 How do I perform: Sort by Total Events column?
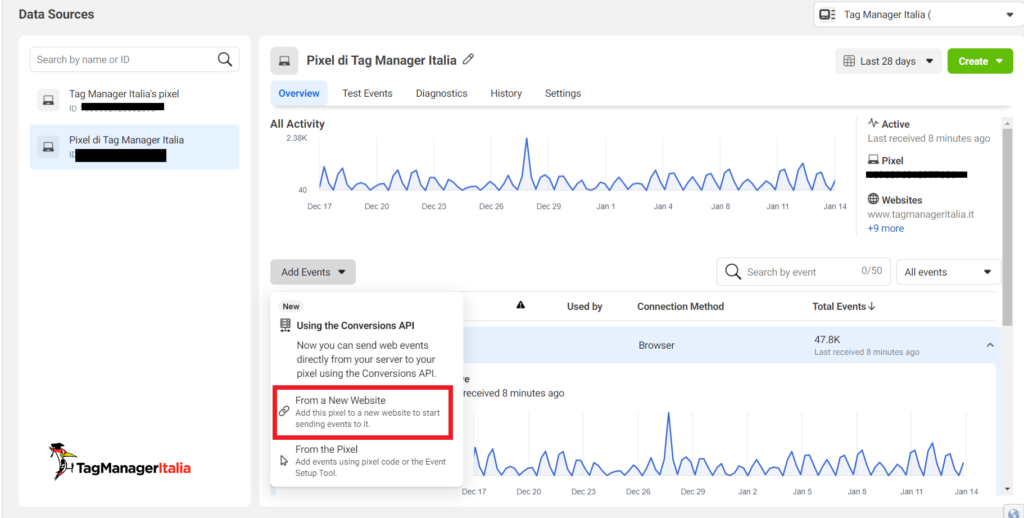click(x=843, y=306)
